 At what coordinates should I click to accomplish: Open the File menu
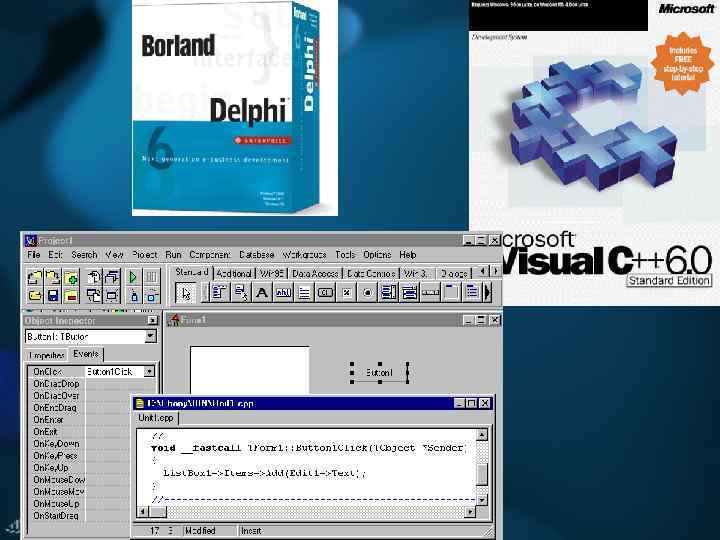coord(34,254)
